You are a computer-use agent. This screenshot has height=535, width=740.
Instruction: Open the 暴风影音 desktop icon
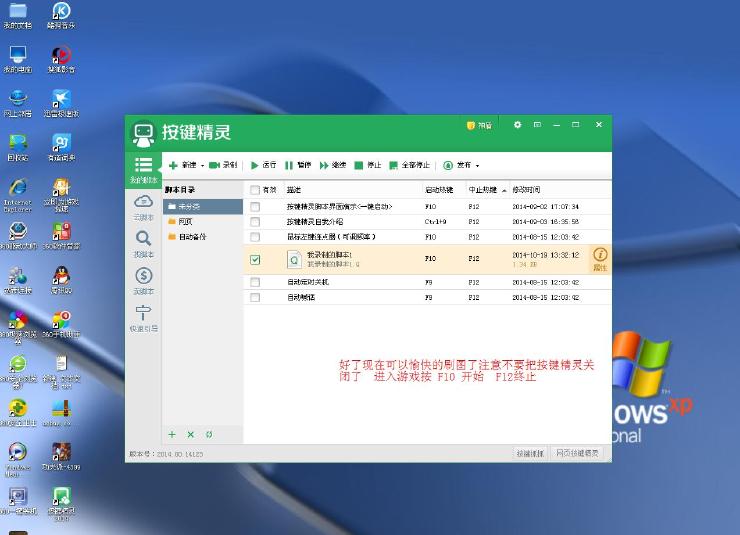(x=61, y=59)
